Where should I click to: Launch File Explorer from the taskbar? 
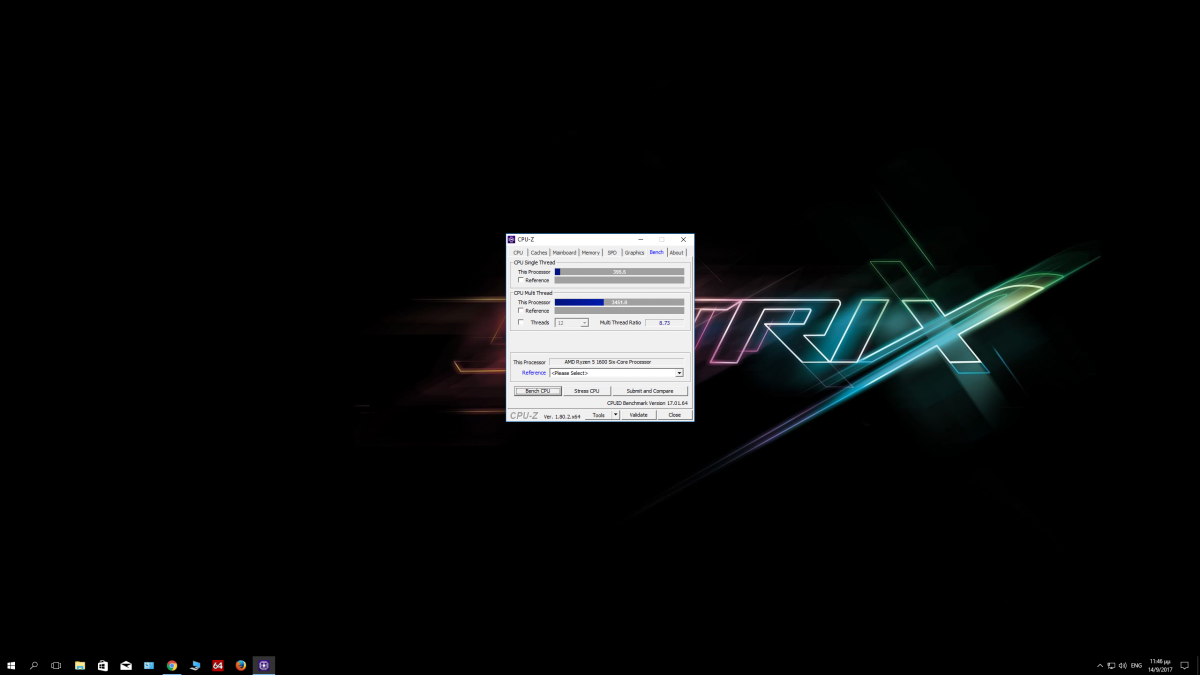(x=80, y=665)
